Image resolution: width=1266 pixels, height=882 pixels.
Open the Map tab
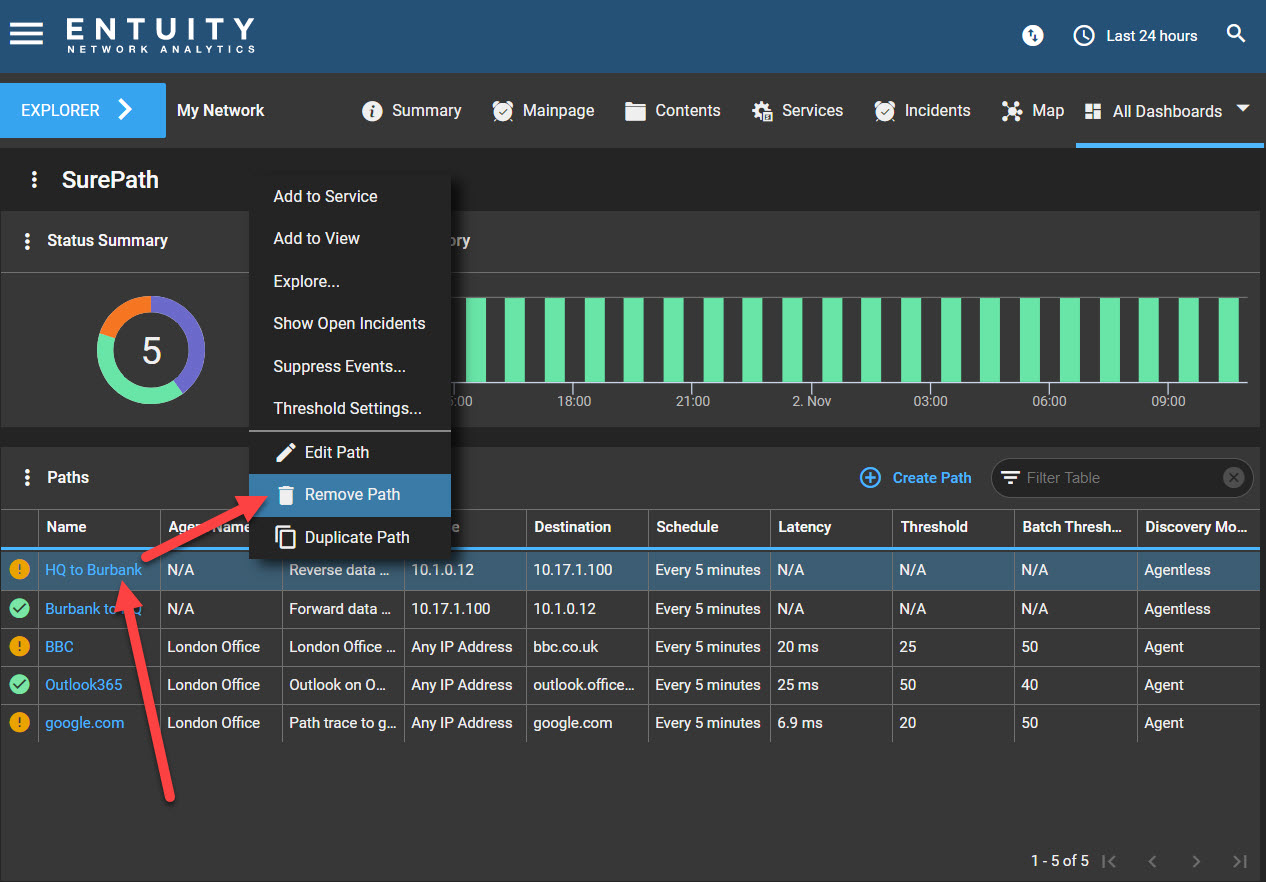tap(1033, 111)
